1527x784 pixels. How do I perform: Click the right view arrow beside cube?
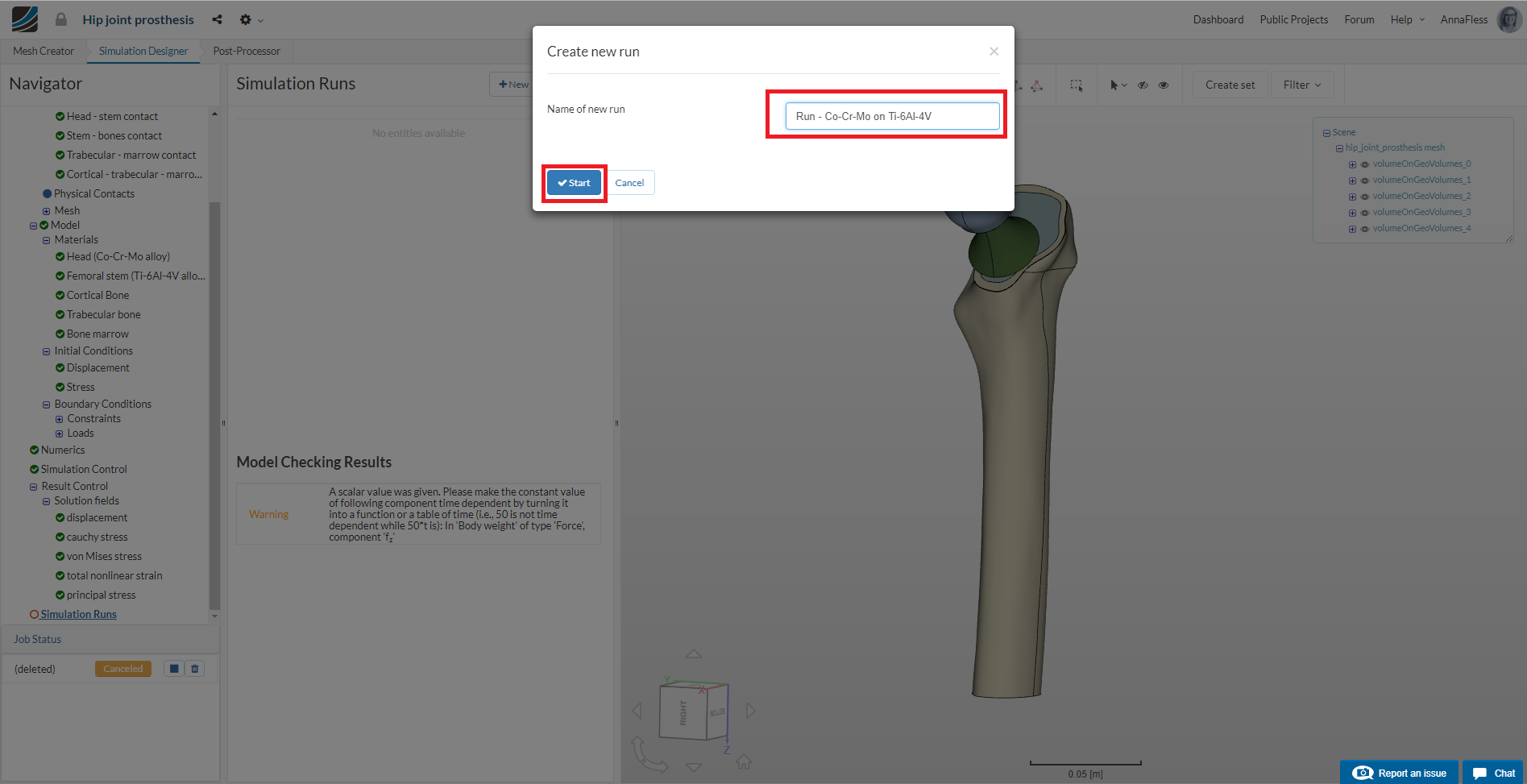[x=750, y=711]
